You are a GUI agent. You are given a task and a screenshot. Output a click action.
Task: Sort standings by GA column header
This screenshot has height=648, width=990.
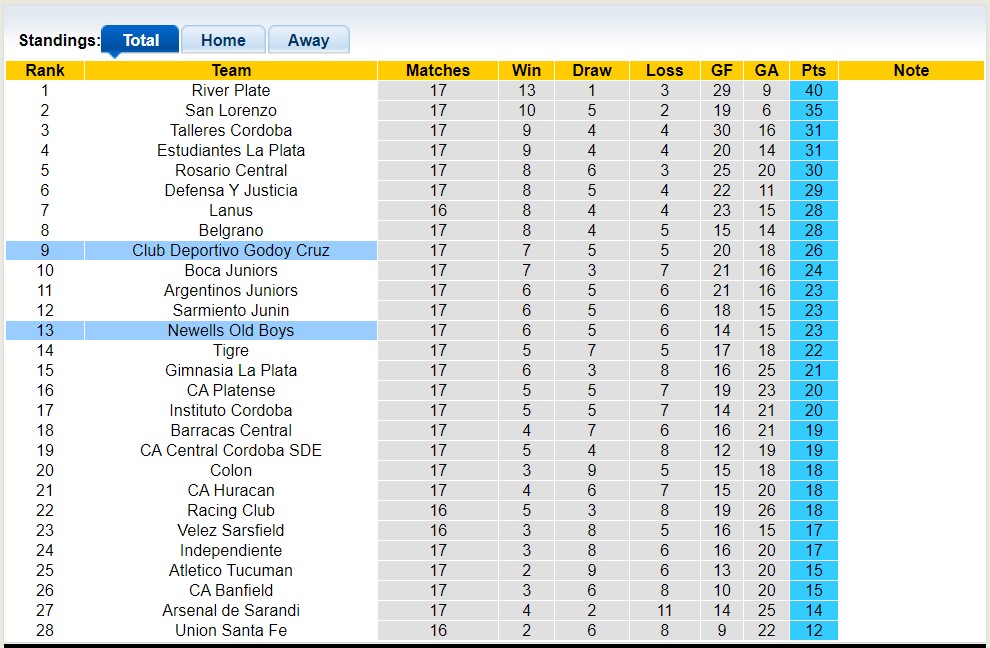tap(766, 70)
